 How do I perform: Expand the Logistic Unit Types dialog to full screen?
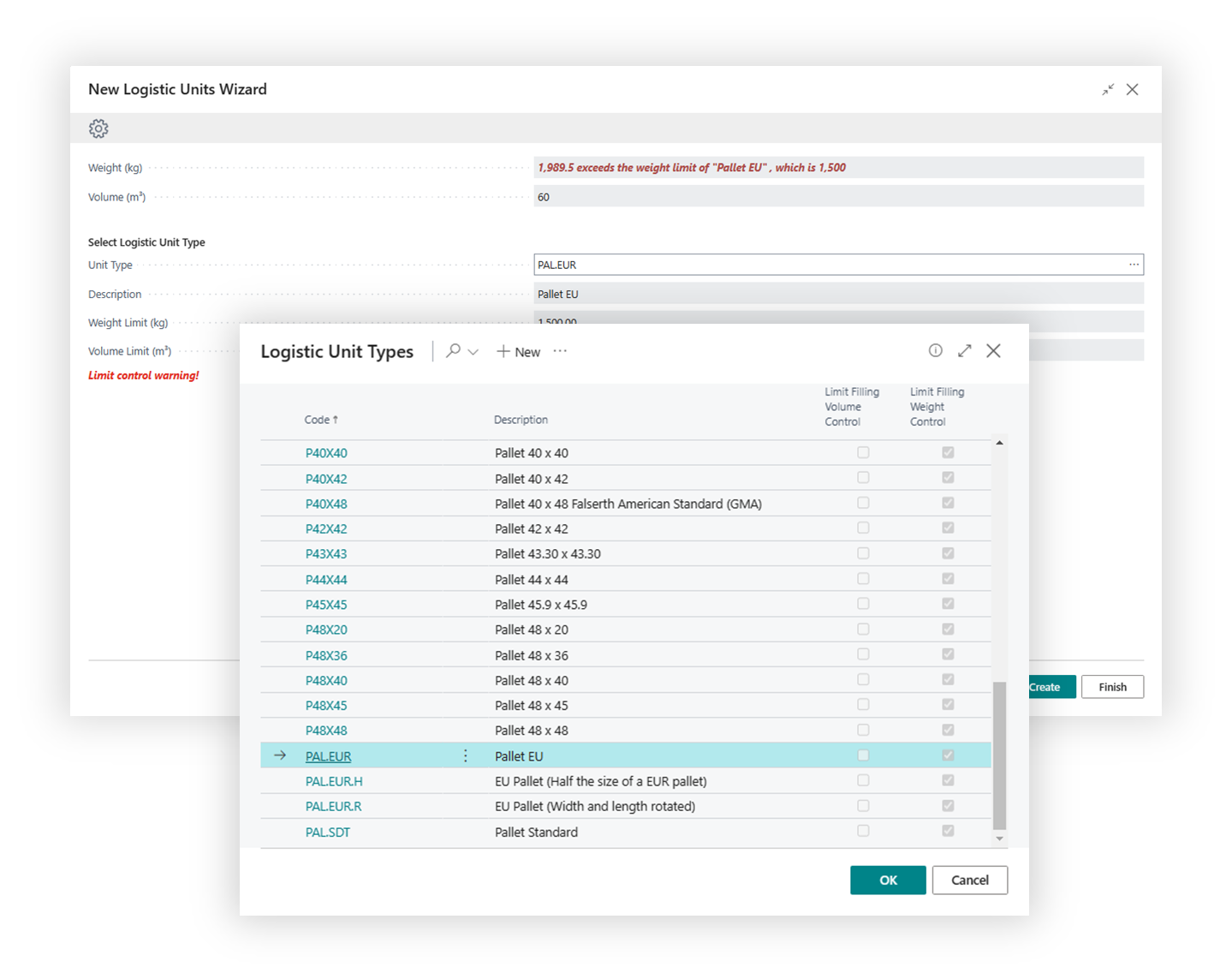click(x=964, y=350)
